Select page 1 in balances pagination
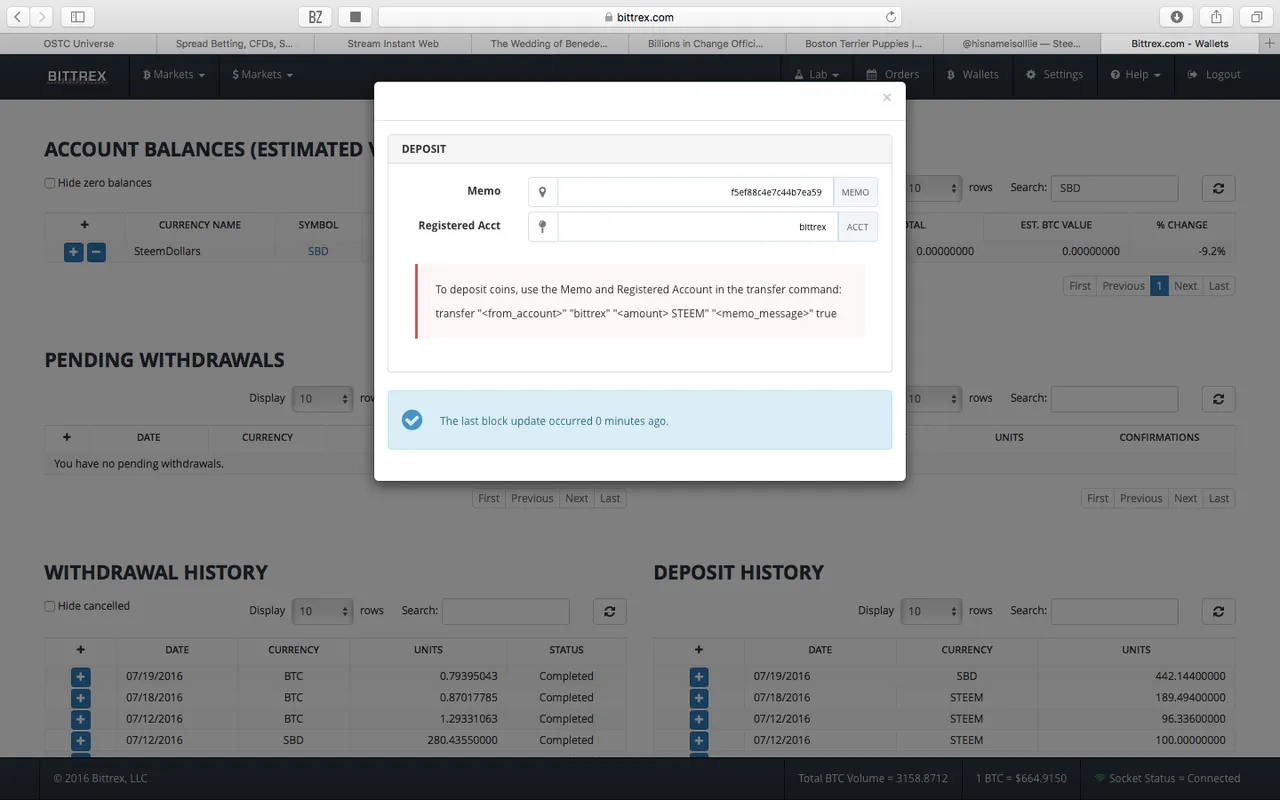1280x800 pixels. (1159, 286)
